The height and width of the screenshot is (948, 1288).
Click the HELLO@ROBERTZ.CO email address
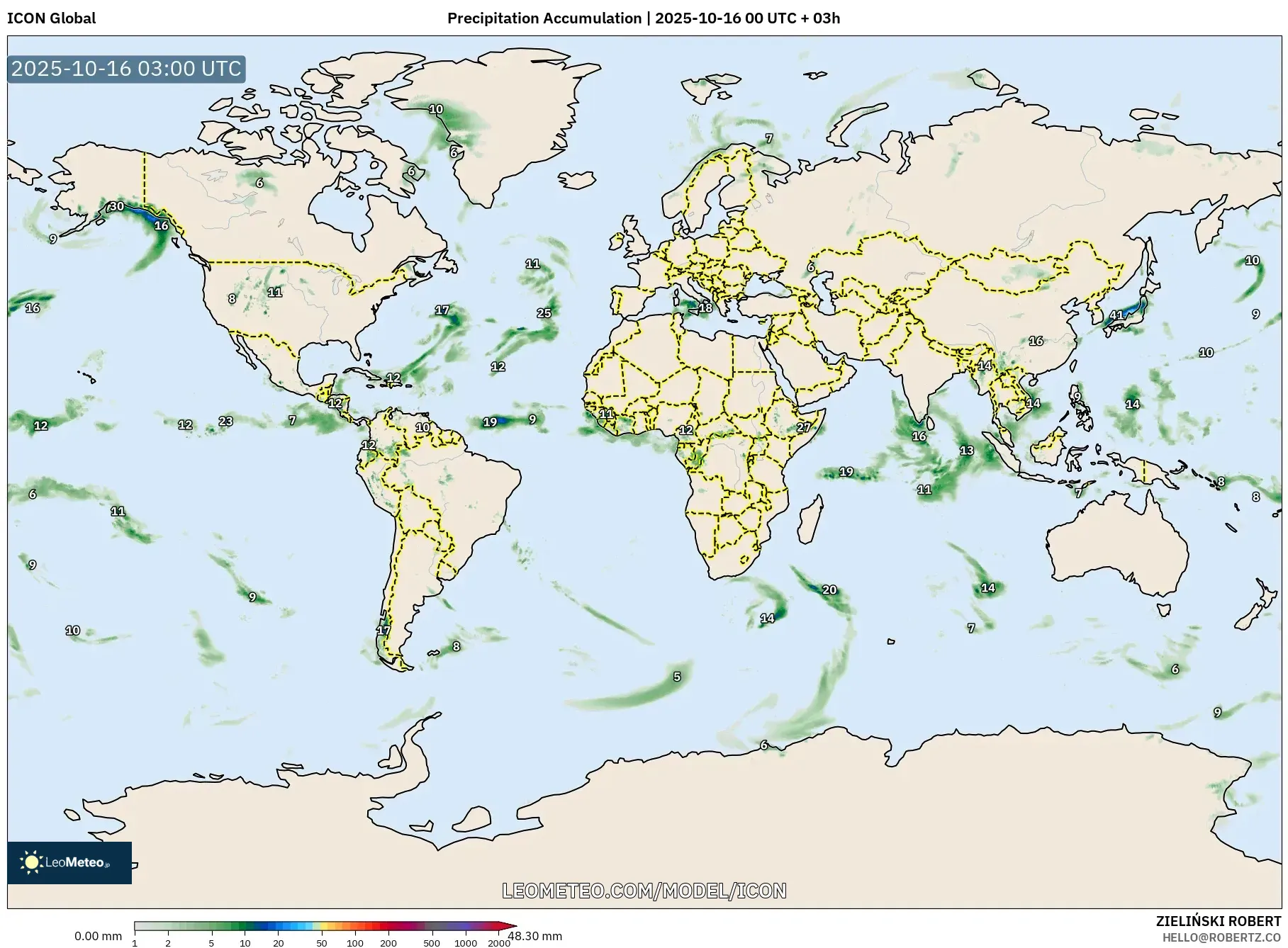point(1221,937)
